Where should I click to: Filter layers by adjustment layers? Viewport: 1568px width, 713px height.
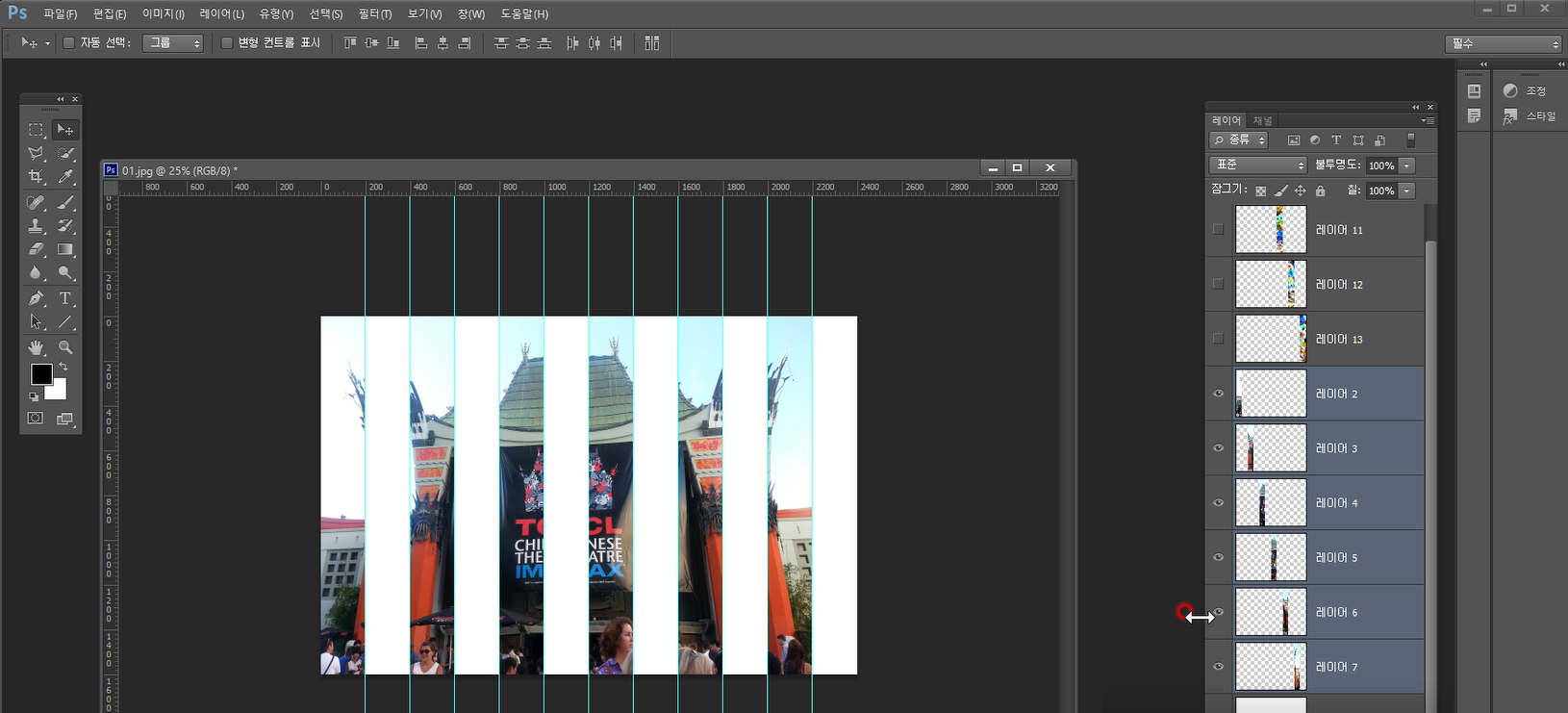1315,140
